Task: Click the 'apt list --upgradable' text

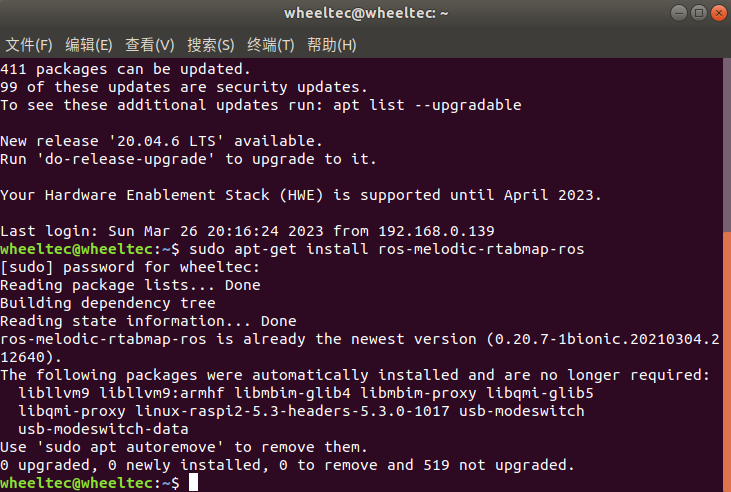Action: click(427, 105)
